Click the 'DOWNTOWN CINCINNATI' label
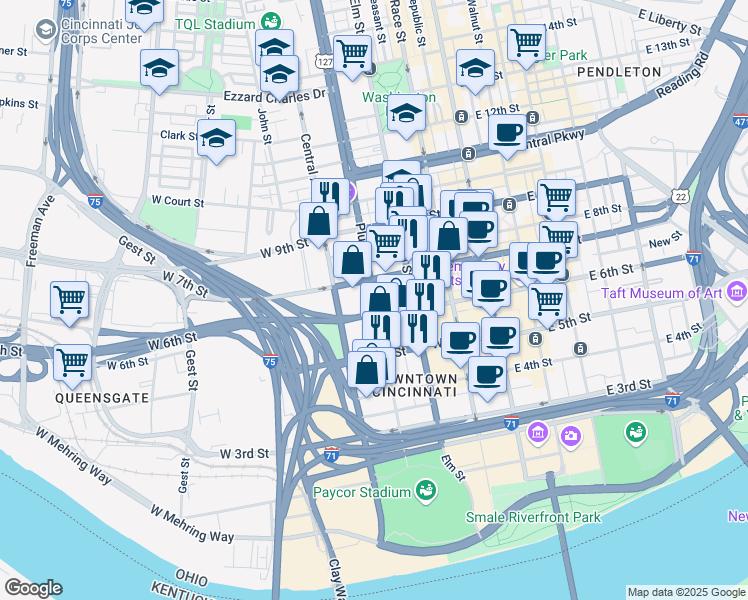Image resolution: width=748 pixels, height=600 pixels. click(x=415, y=385)
